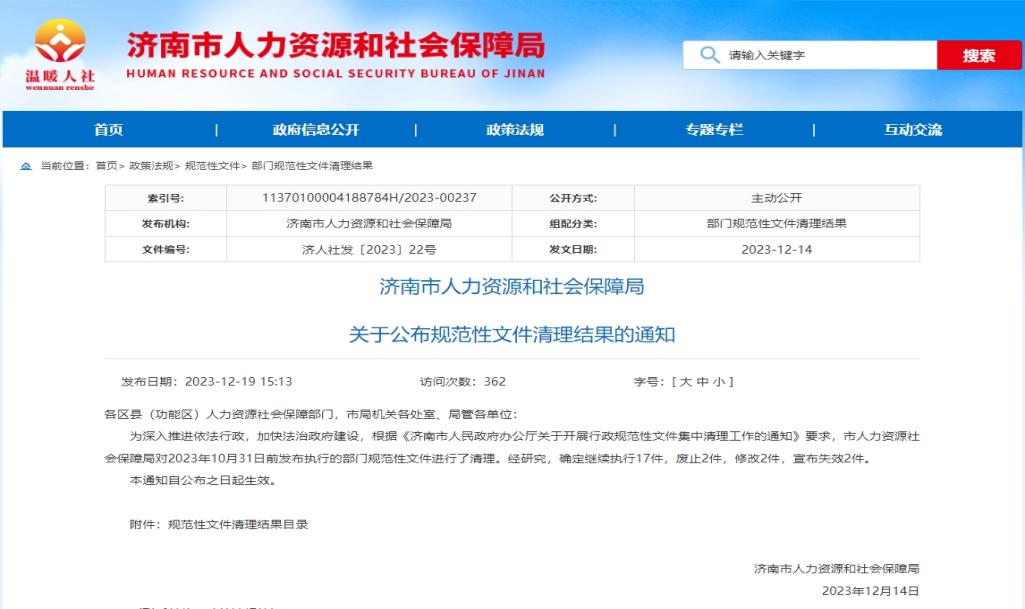Image resolution: width=1025 pixels, height=609 pixels.
Task: Open the 政府信息公开 navigation menu
Action: (315, 130)
